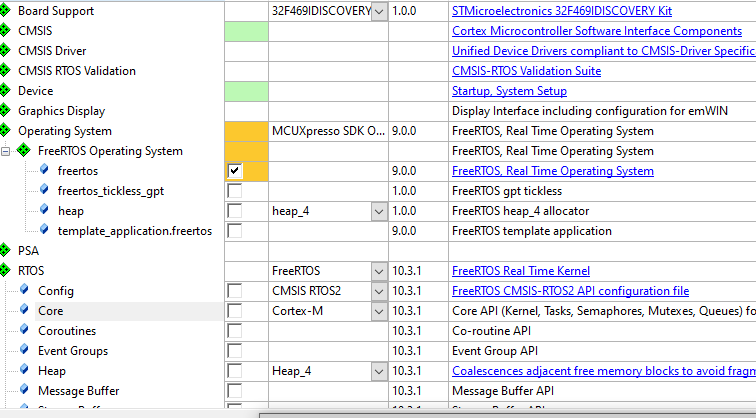This screenshot has height=418, width=756.
Task: Click the lowercase heap blue component icon
Action: [x=44, y=209]
